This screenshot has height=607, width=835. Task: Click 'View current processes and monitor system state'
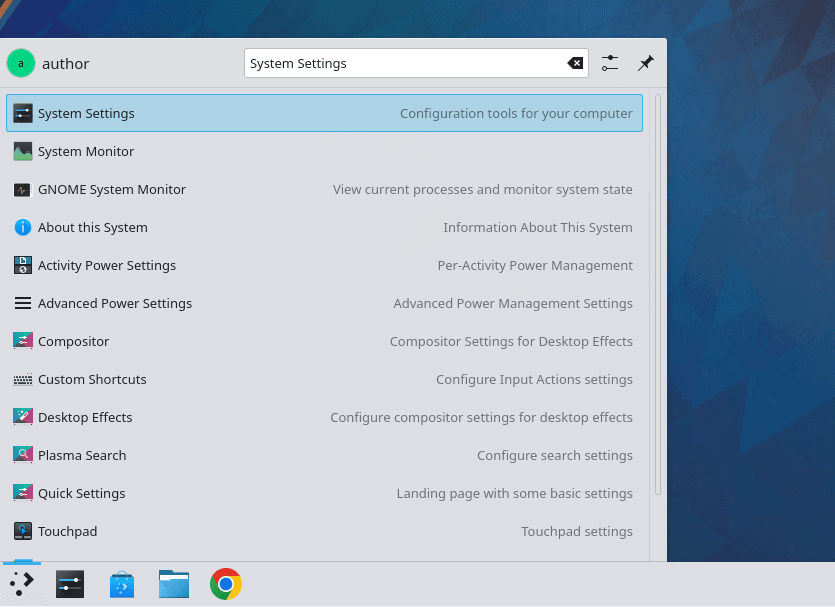482,190
